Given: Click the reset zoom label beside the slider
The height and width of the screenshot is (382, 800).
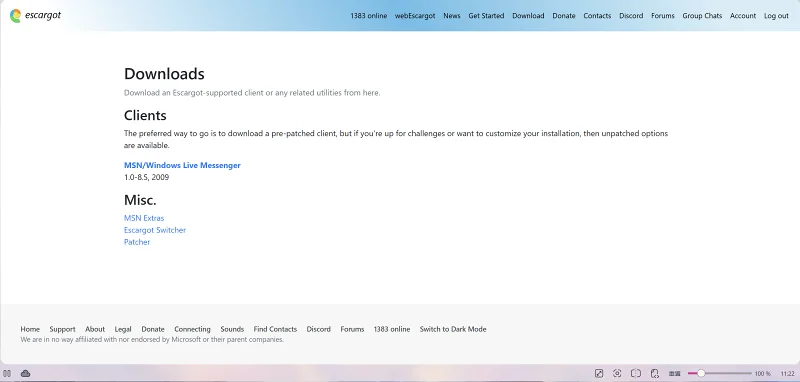Looking at the screenshot, I should tap(674, 373).
